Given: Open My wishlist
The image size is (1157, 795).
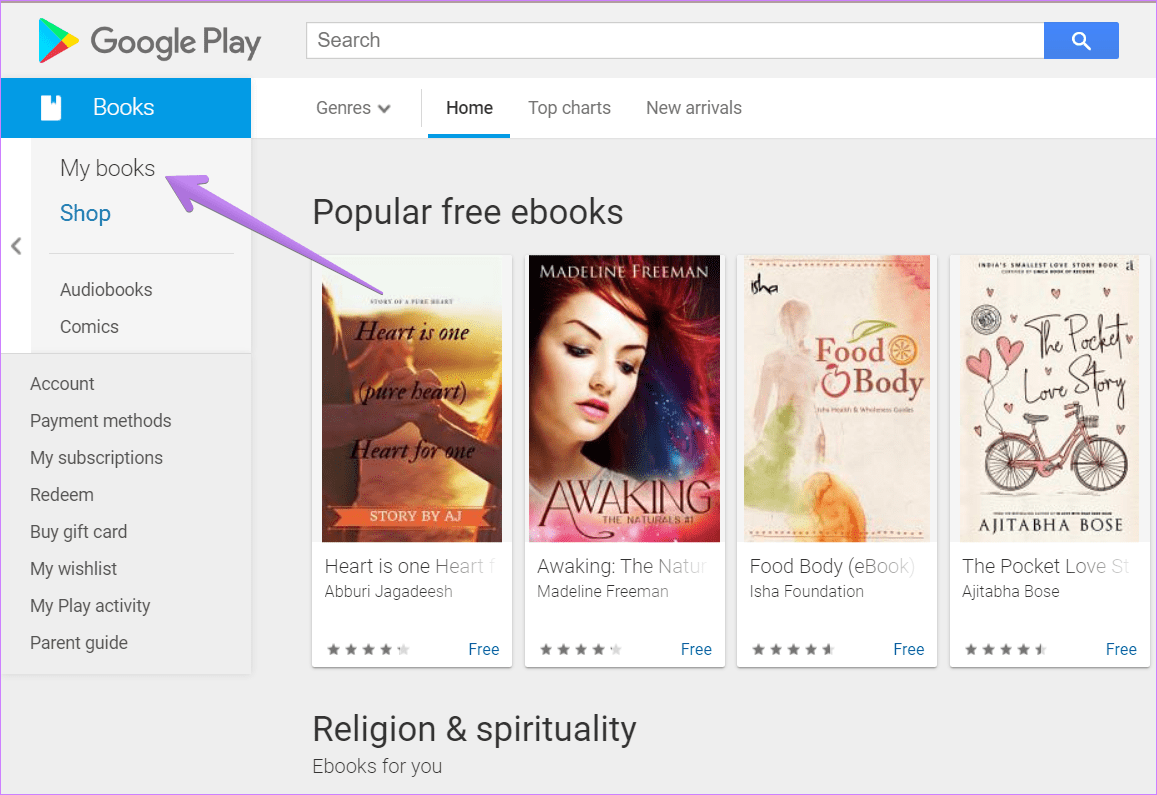Looking at the screenshot, I should (x=73, y=568).
